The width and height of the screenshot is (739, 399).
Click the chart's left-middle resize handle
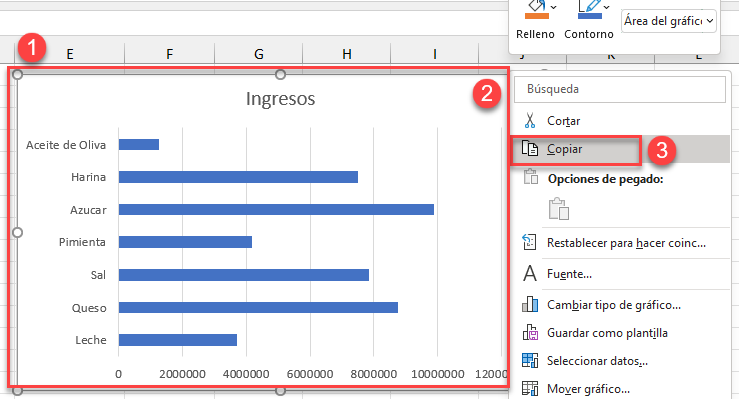[x=17, y=232]
